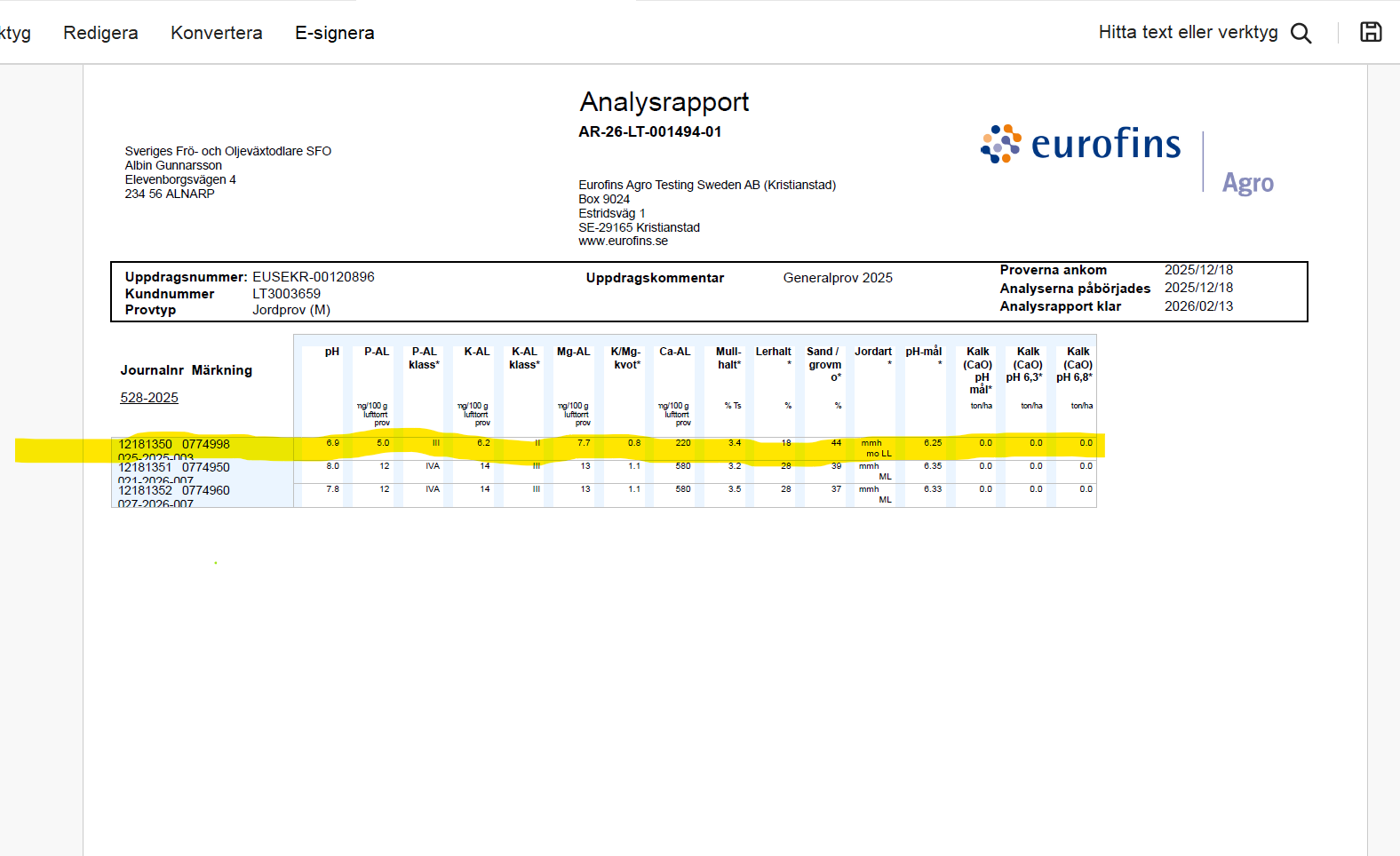Screen dimensions: 1400x856
Task: Click the Mg-AL column header
Action: click(573, 352)
